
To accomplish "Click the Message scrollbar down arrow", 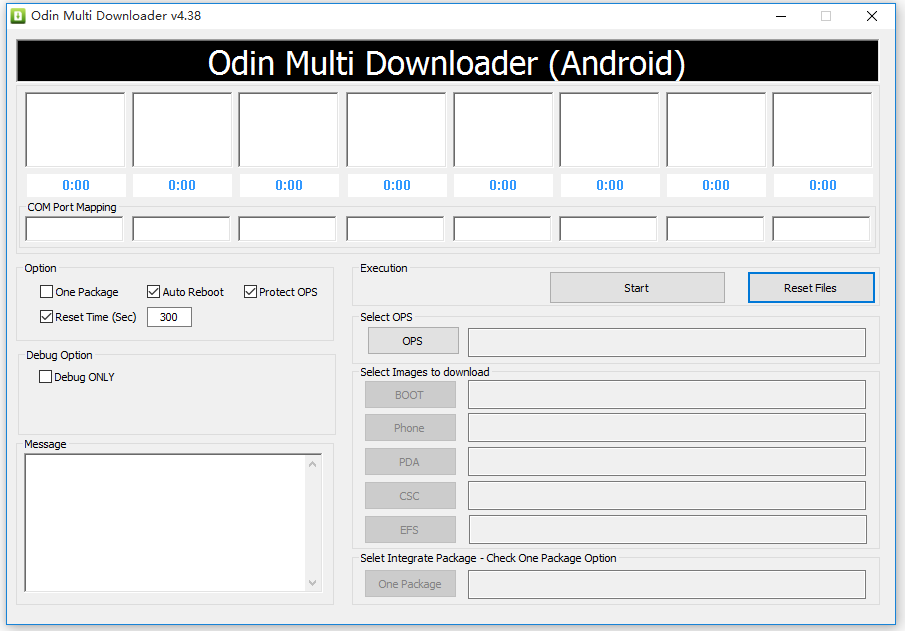I will [x=312, y=583].
